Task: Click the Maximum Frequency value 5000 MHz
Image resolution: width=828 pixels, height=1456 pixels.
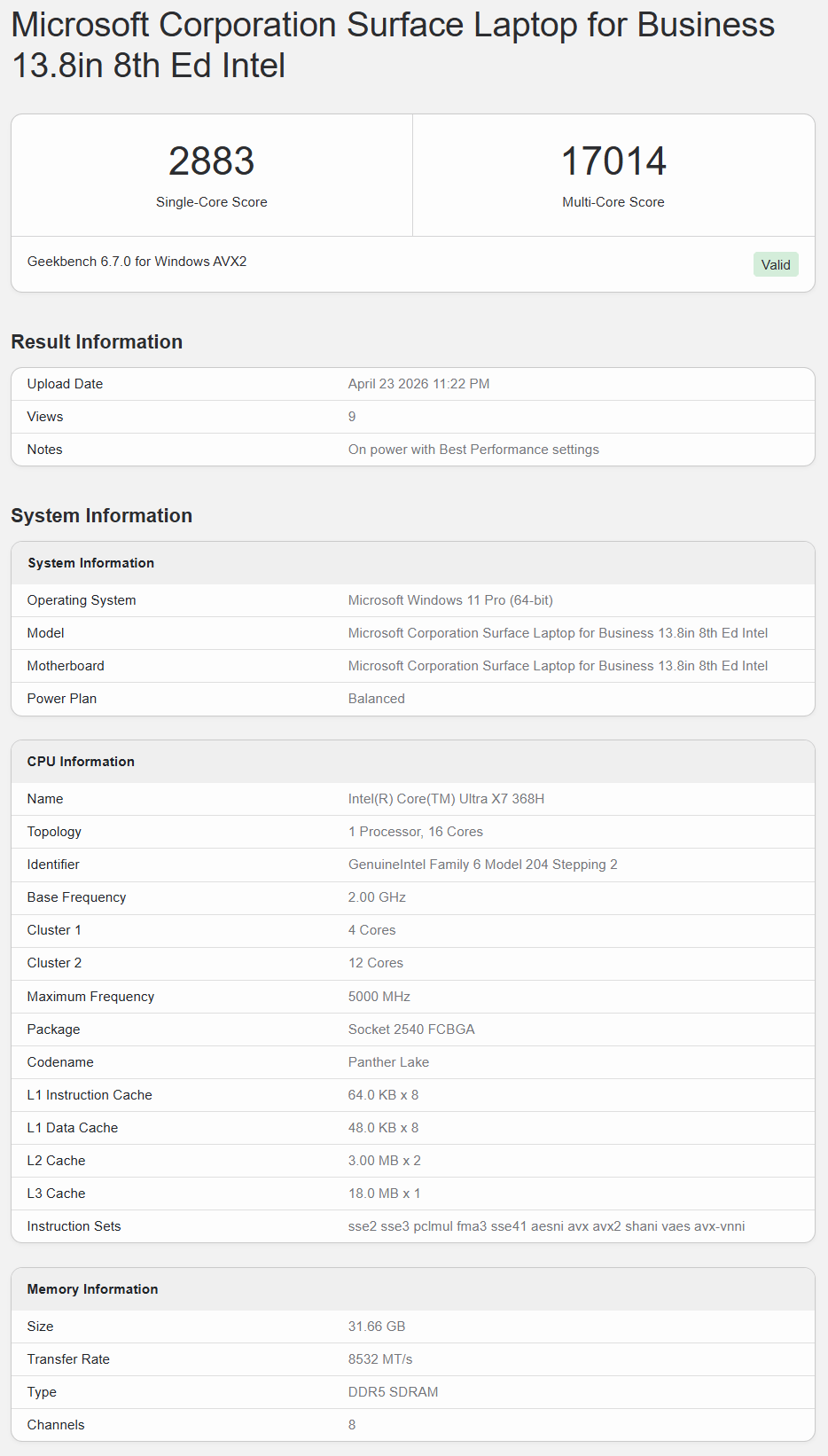Action: pyautogui.click(x=379, y=997)
